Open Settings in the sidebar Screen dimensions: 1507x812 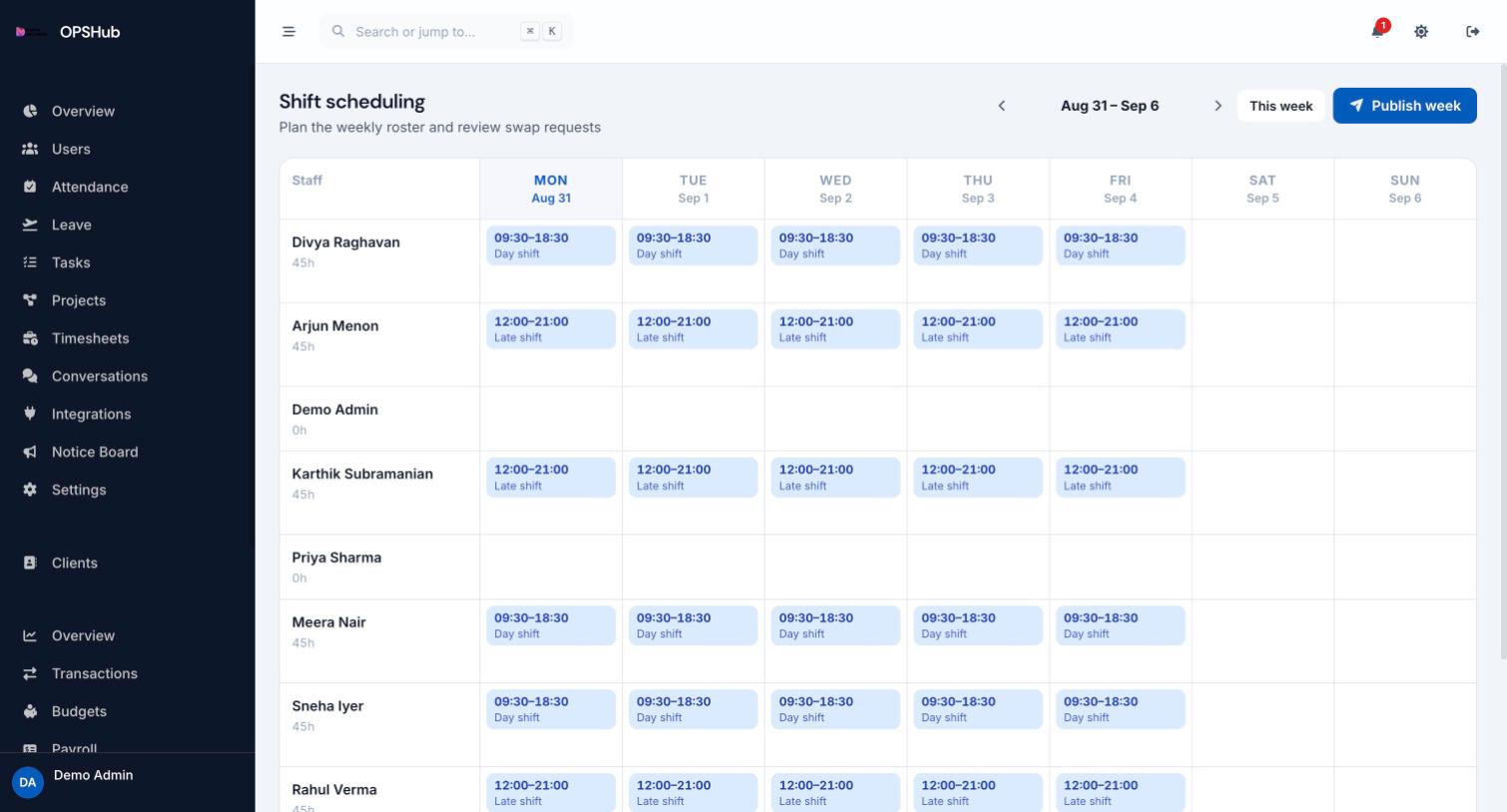(x=128, y=490)
